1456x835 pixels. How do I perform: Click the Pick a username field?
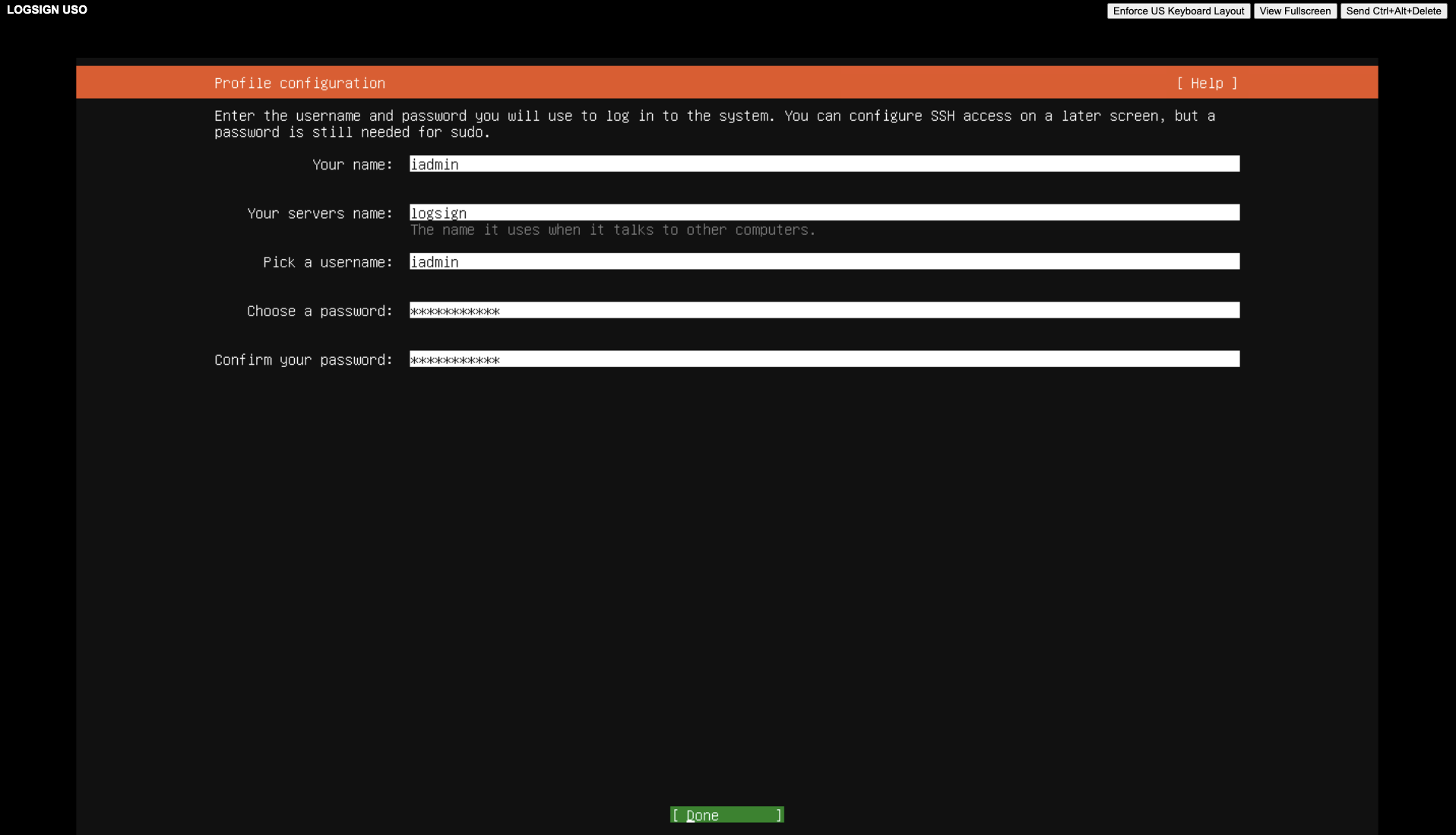point(825,261)
